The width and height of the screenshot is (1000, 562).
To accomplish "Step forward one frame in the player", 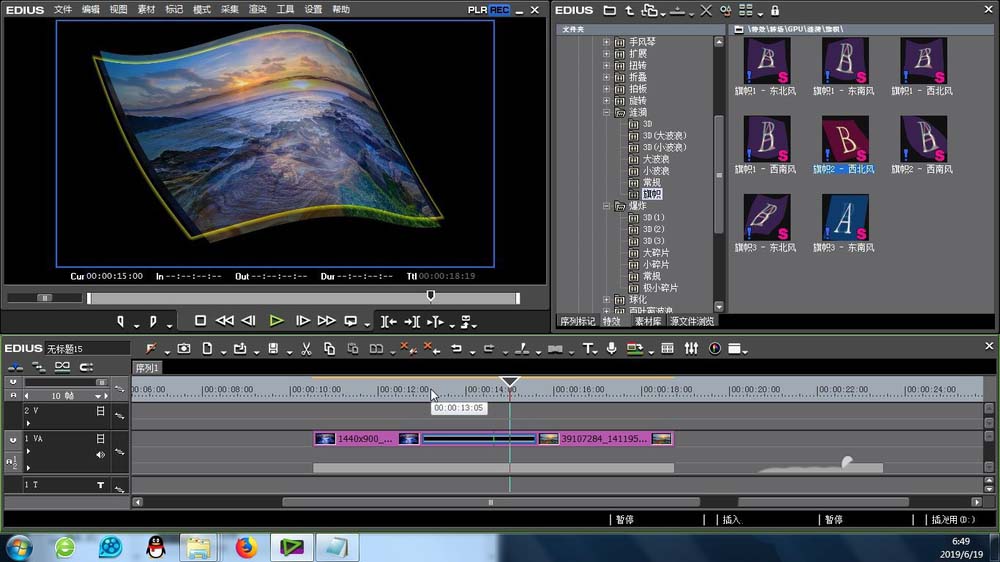I will [x=302, y=321].
